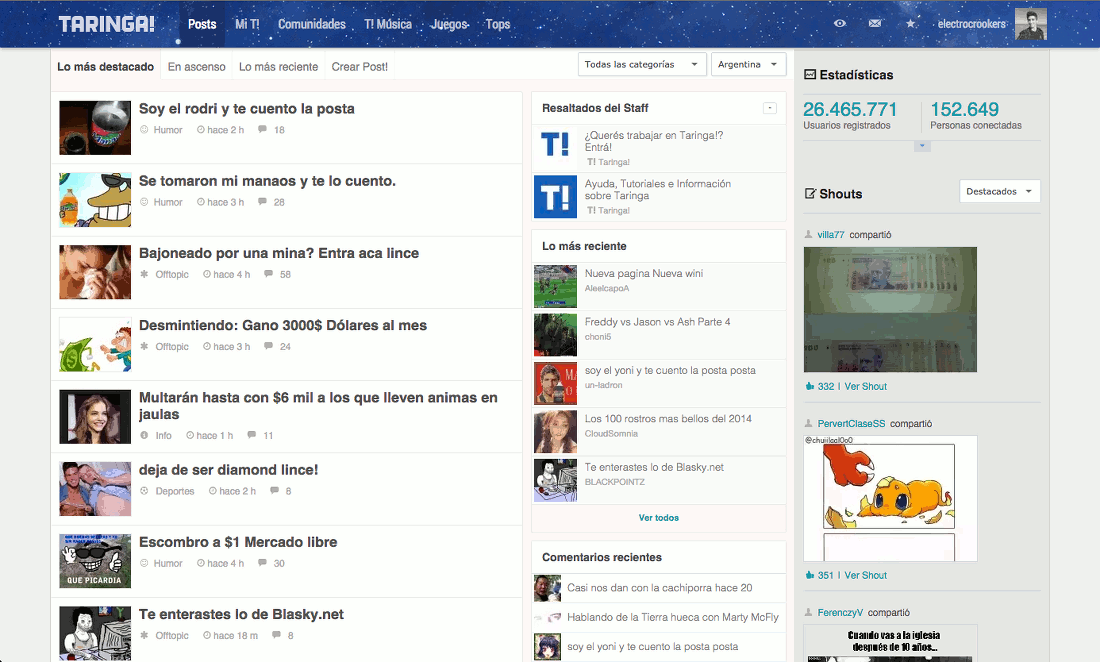Open 'Todas las categorías' dropdown
Image resolution: width=1100 pixels, height=662 pixels.
640,65
